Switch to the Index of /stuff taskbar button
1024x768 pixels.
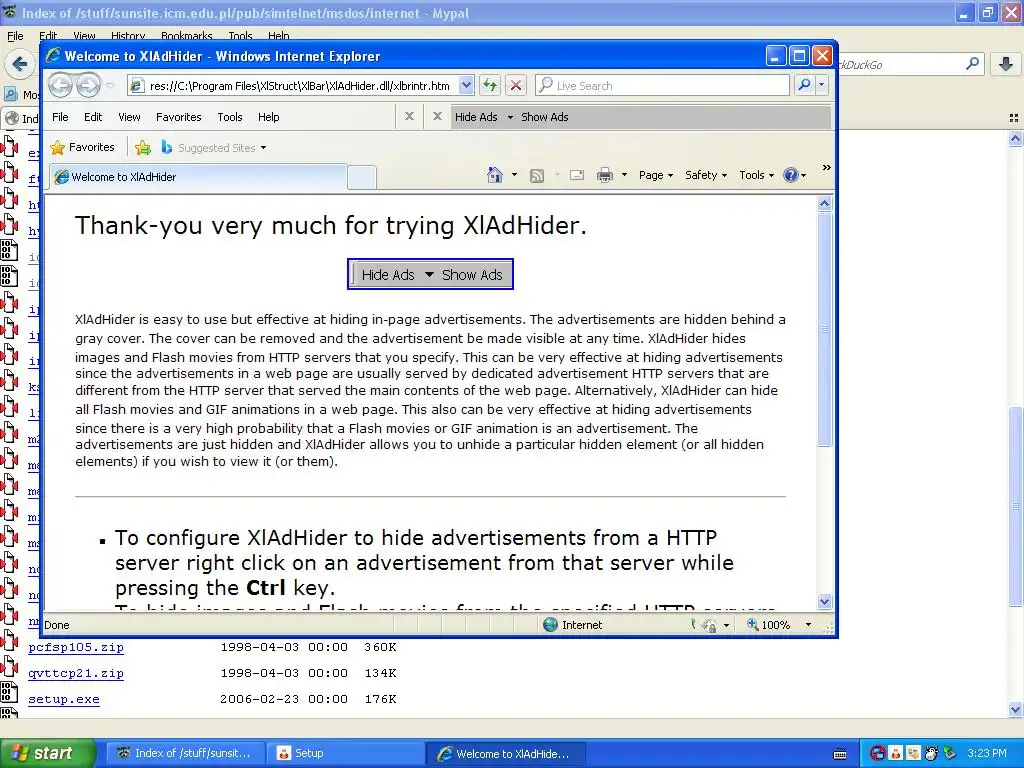(185, 754)
